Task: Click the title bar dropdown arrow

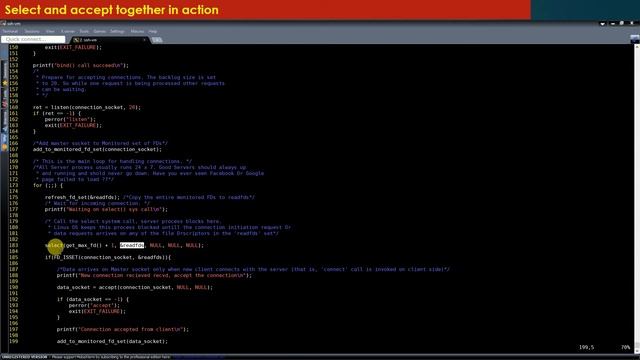Action: tap(602, 24)
